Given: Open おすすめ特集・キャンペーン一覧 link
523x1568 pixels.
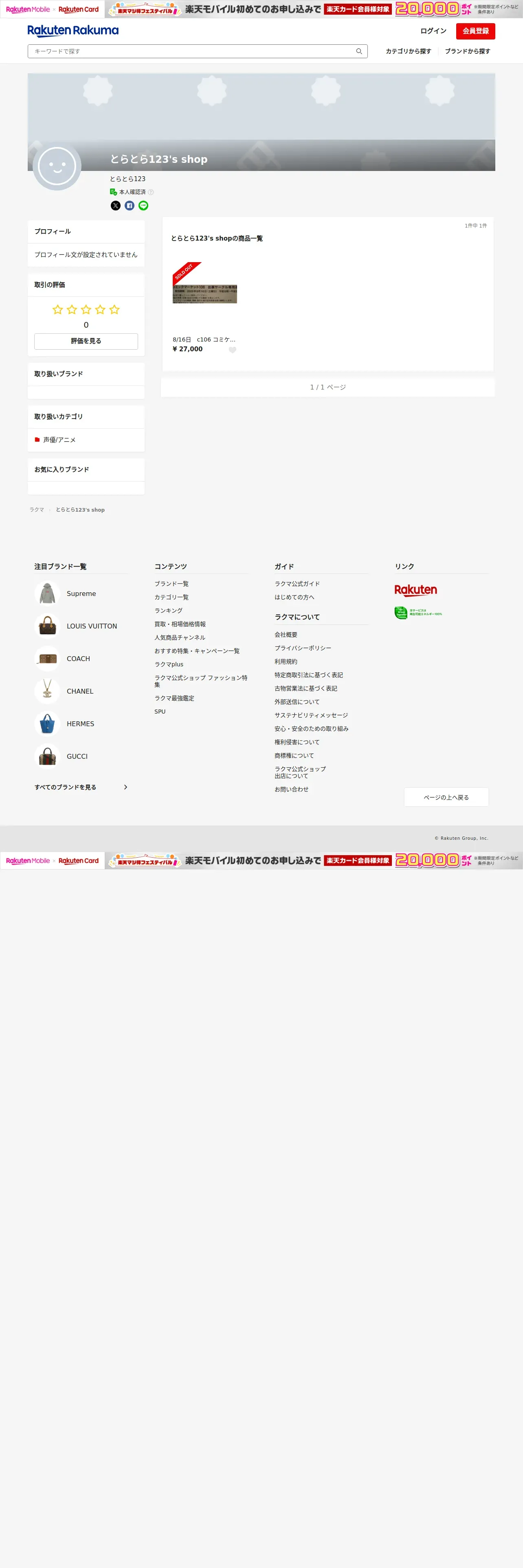Looking at the screenshot, I should click(x=197, y=651).
